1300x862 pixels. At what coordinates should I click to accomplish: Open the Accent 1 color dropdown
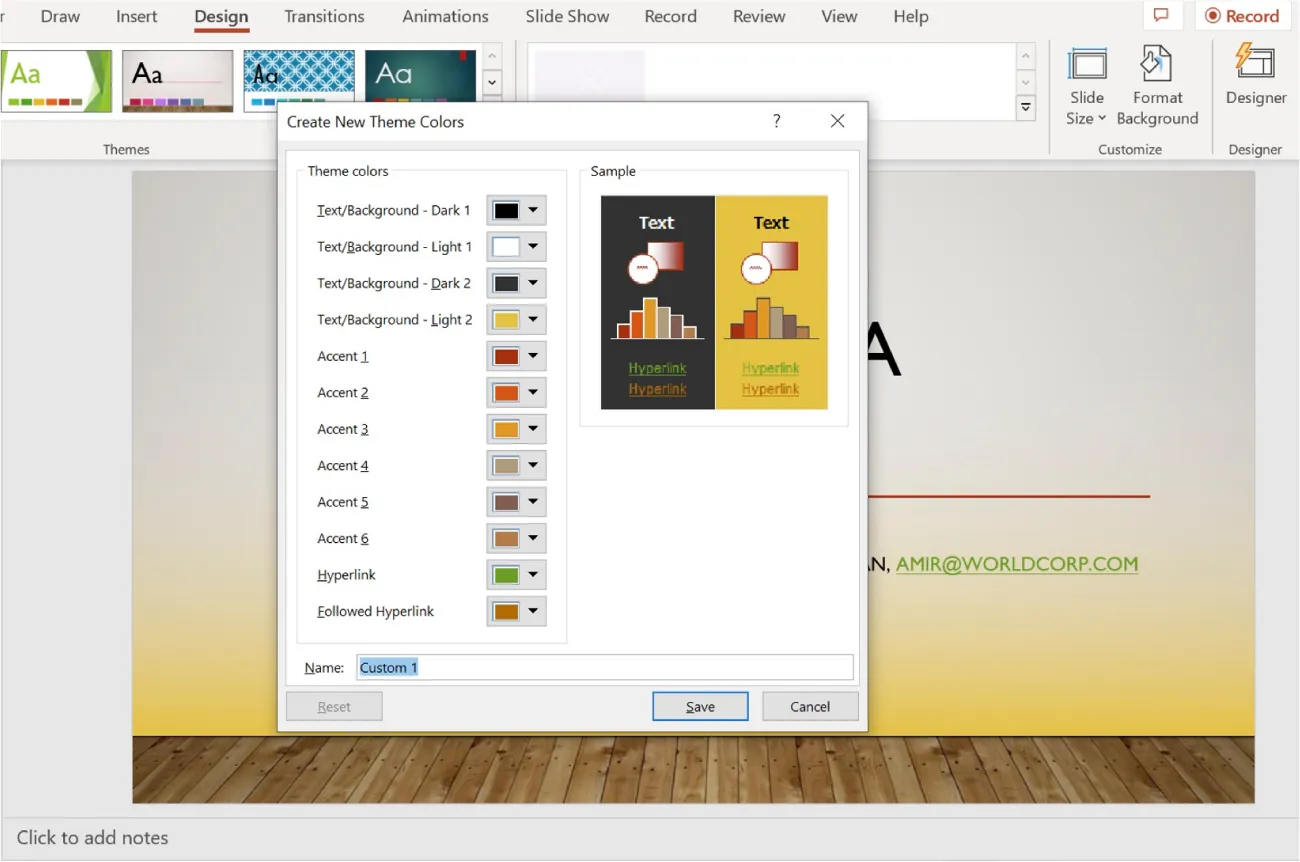click(x=533, y=355)
